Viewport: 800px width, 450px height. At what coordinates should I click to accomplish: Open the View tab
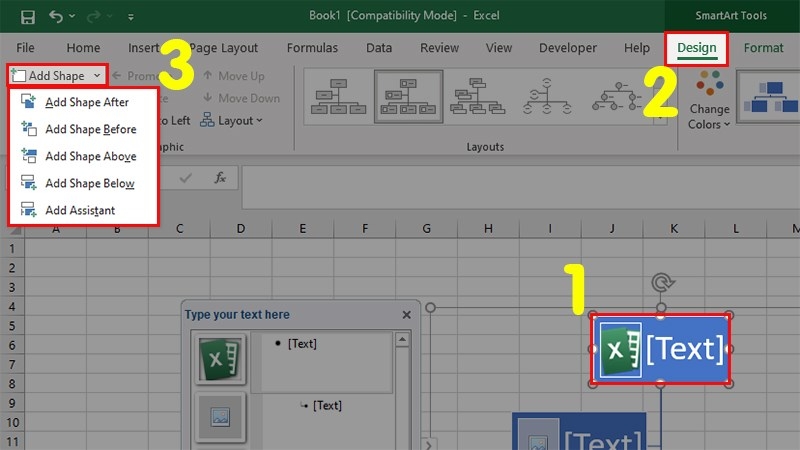pyautogui.click(x=498, y=48)
